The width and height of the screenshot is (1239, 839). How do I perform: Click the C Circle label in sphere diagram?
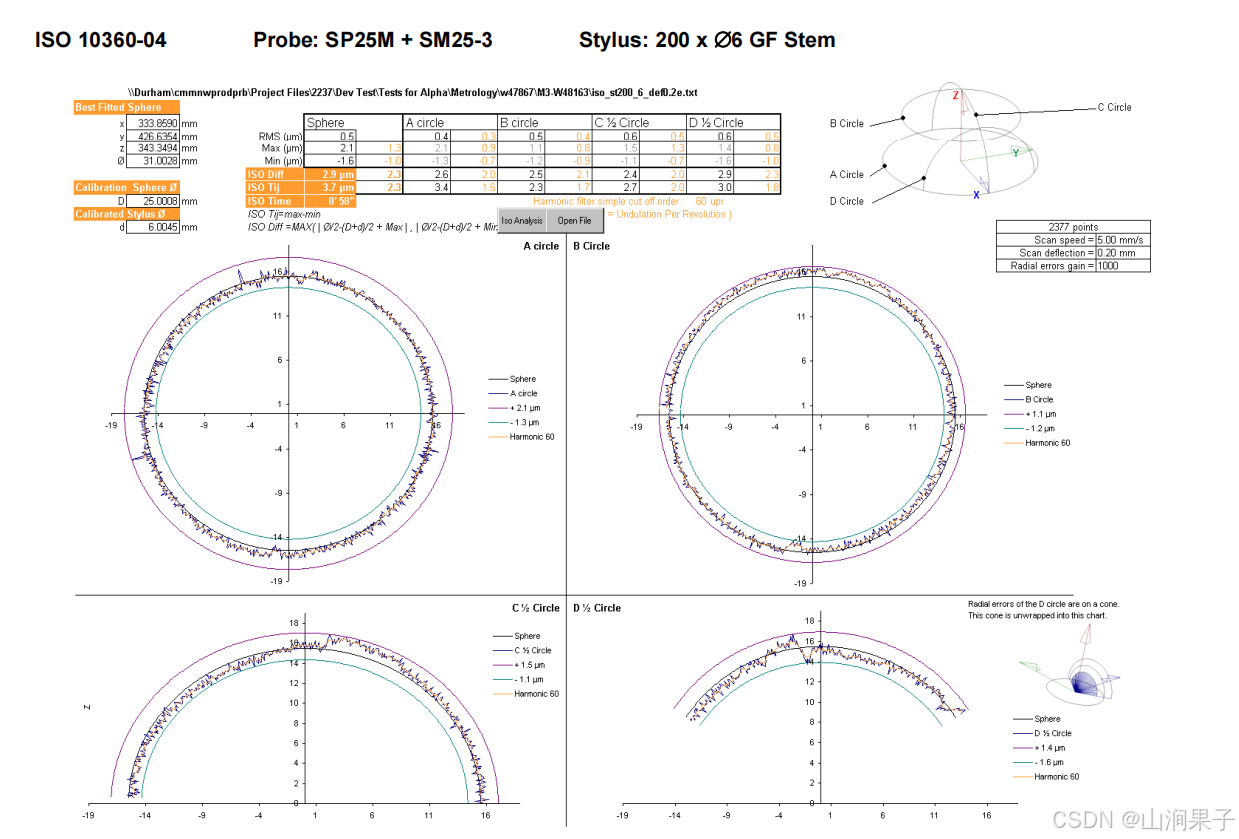click(1115, 107)
